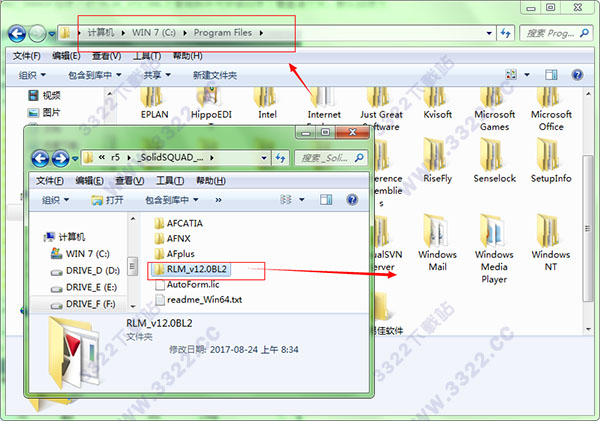This screenshot has width=600, height=421.
Task: Open 包含到库中 dropdown in Program Files window
Action: coord(95,75)
